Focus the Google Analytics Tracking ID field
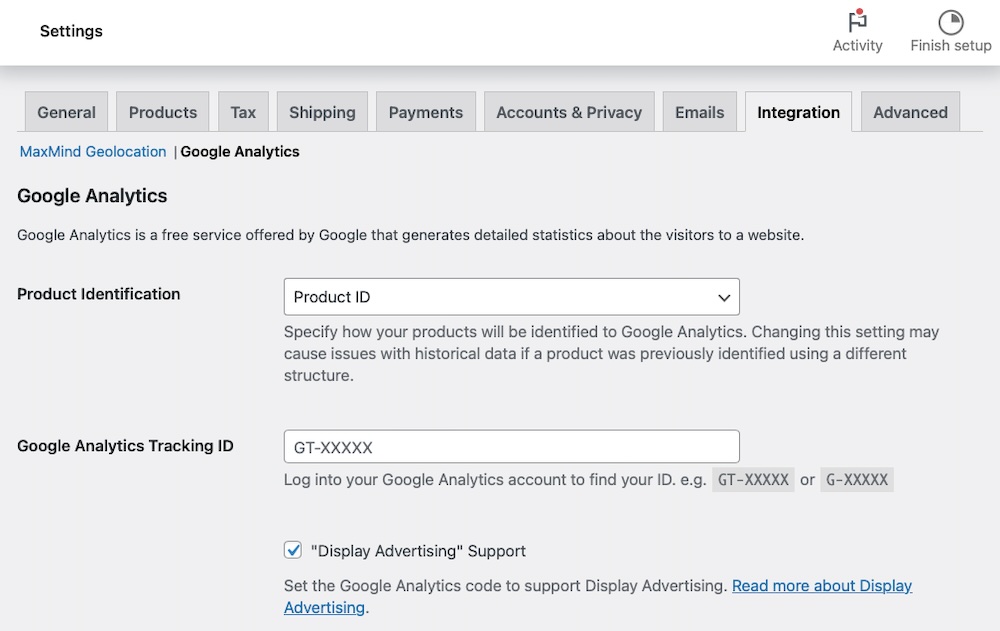 click(511, 447)
